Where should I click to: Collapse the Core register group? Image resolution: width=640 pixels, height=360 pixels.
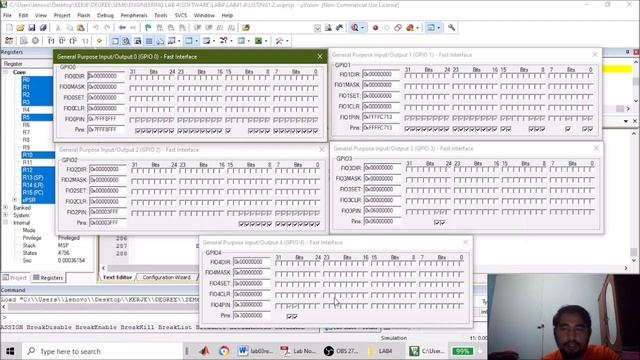click(6, 72)
